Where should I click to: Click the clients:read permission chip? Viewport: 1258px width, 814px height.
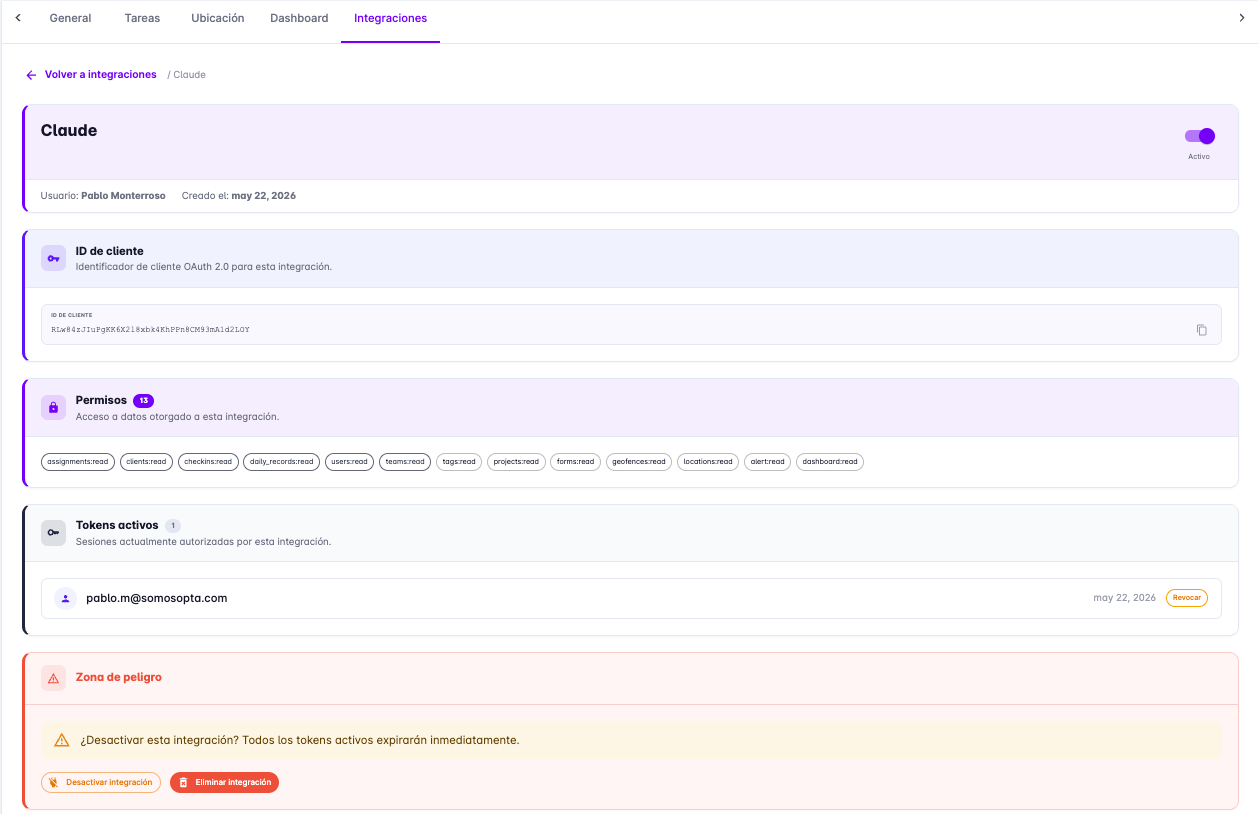146,462
